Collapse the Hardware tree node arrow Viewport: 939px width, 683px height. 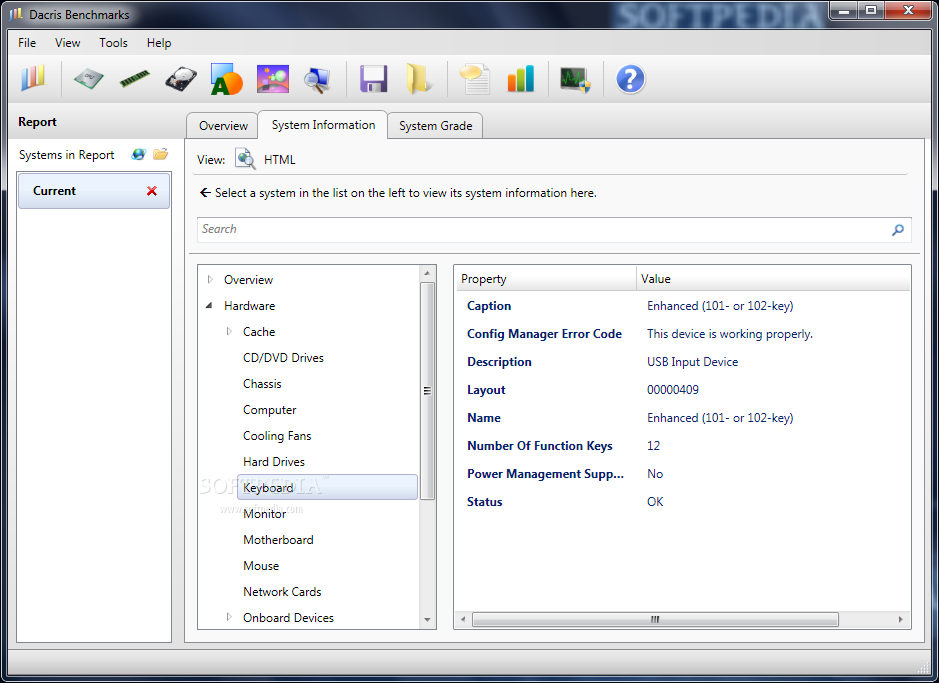tap(209, 305)
